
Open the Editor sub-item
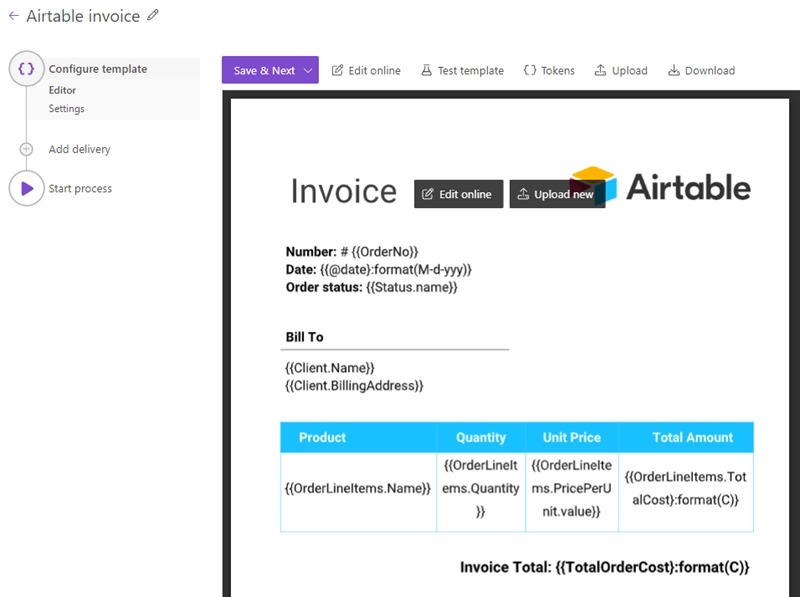(x=62, y=90)
